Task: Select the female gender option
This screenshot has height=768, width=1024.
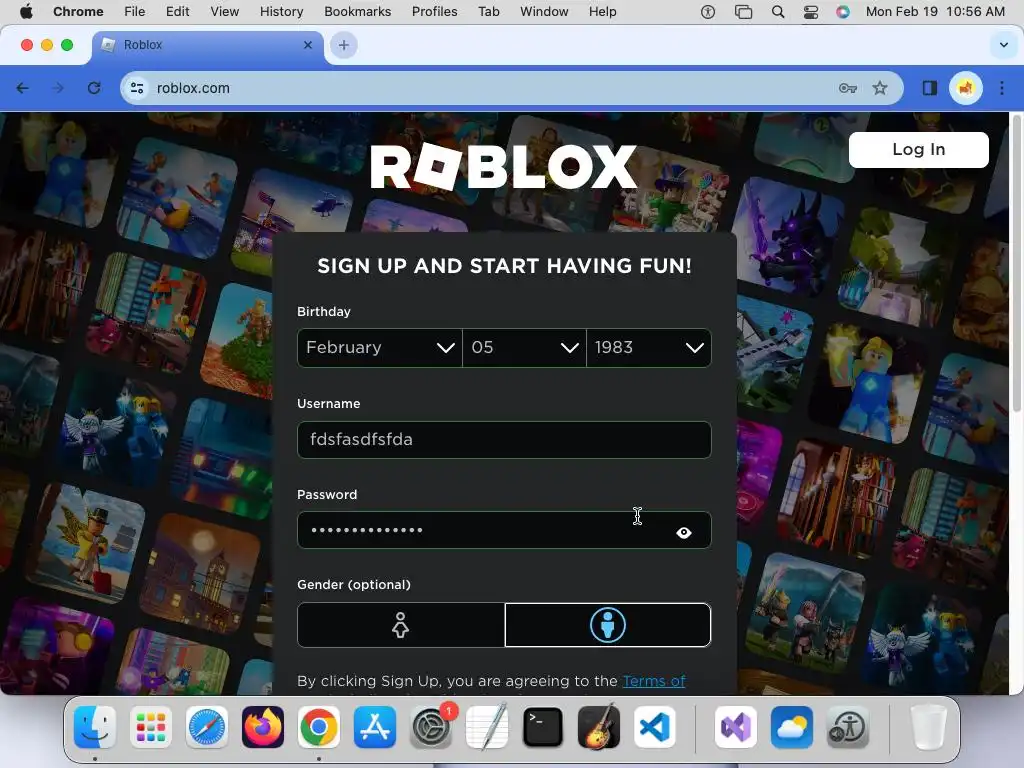Action: 400,625
